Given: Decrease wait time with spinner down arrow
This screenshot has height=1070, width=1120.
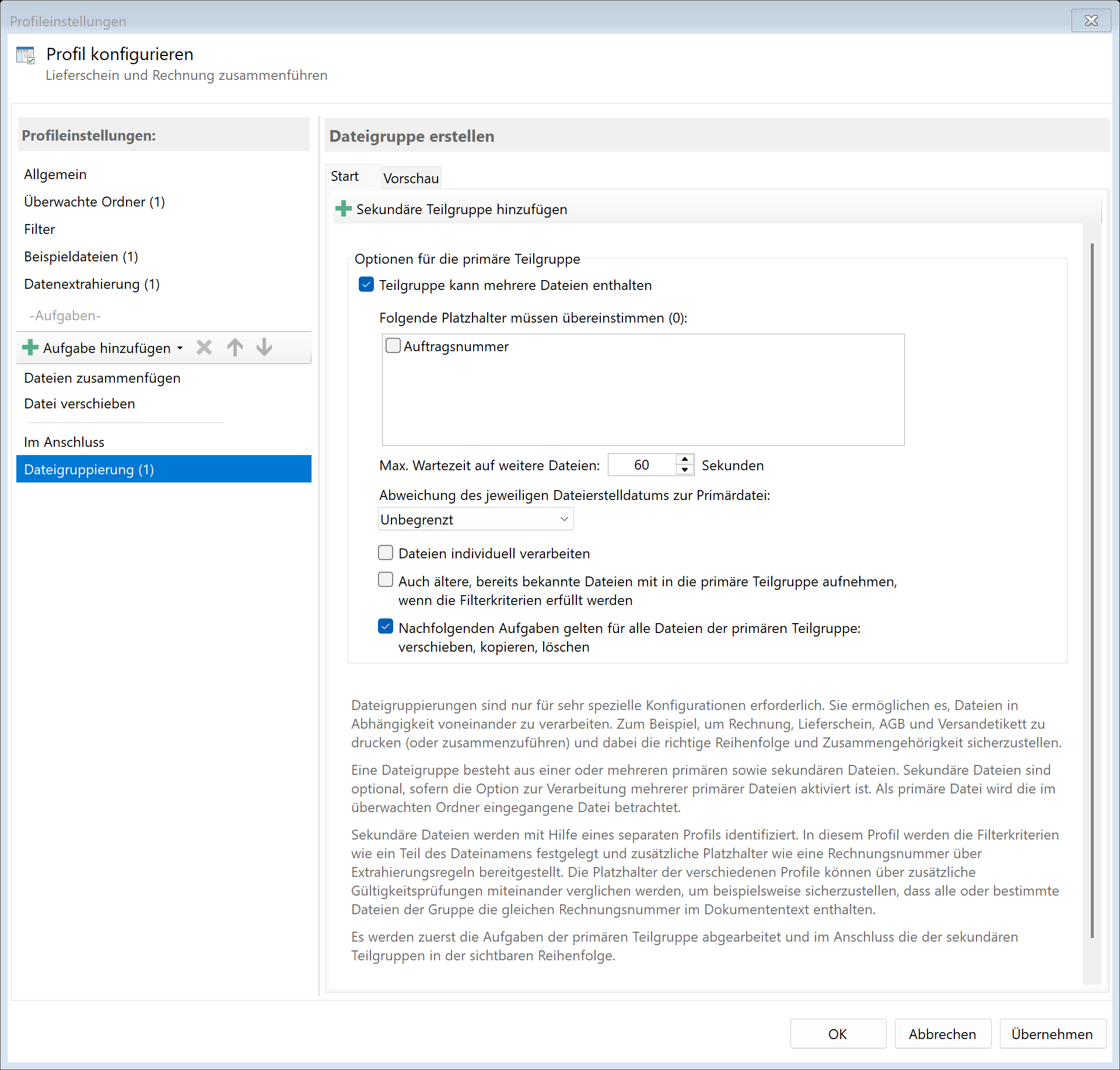Looking at the screenshot, I should 685,470.
